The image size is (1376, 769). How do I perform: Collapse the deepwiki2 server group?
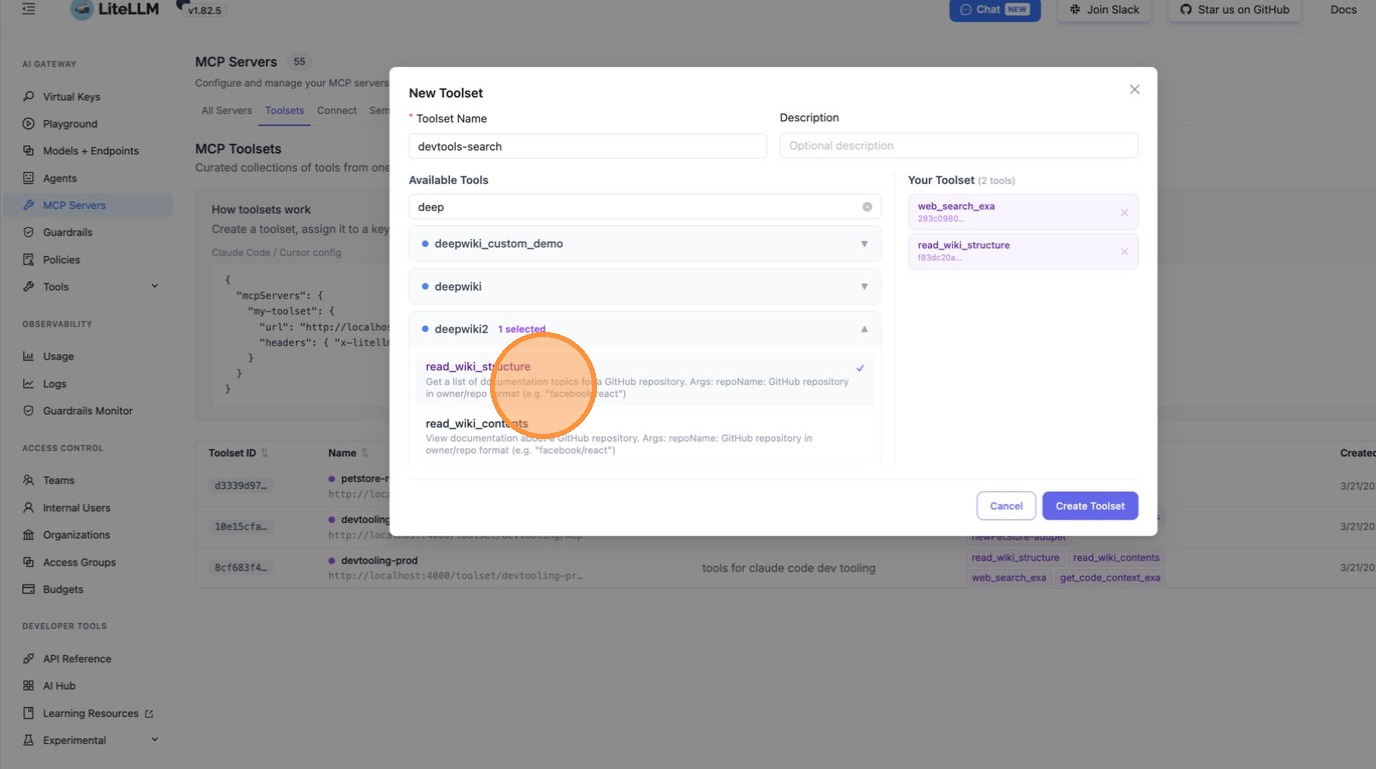pos(645,329)
